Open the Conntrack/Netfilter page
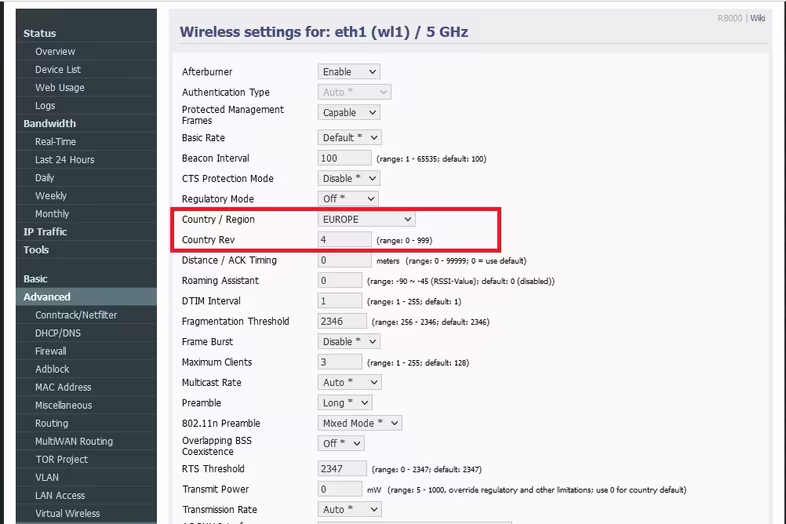 (76, 315)
